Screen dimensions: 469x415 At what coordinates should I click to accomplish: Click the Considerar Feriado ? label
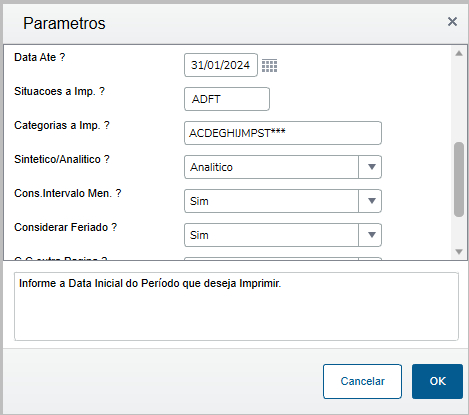tap(65, 227)
